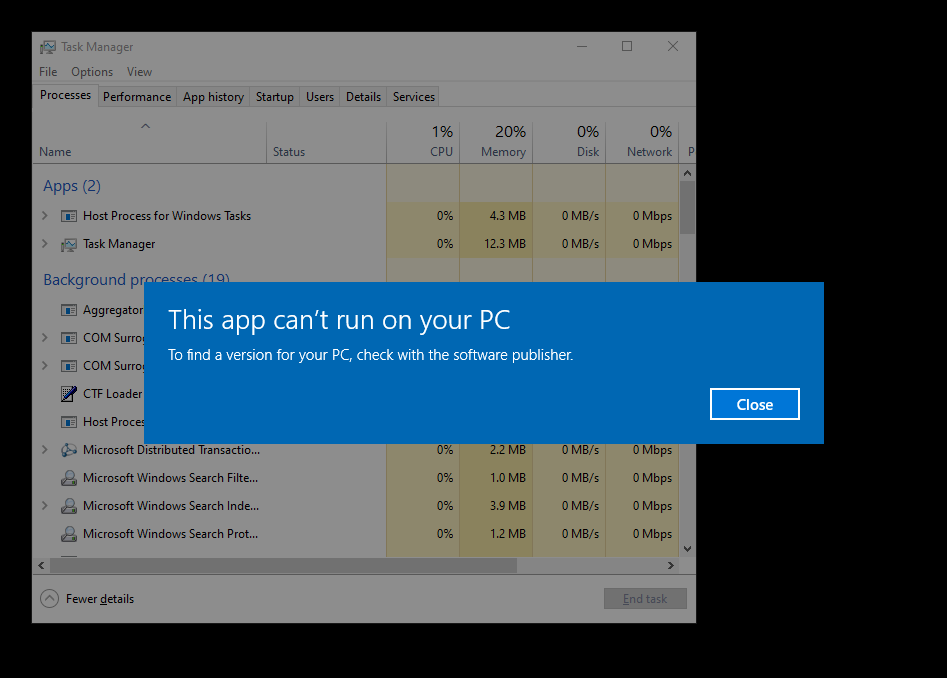Click the Task Manager app row icon
The width and height of the screenshot is (947, 678).
69,244
